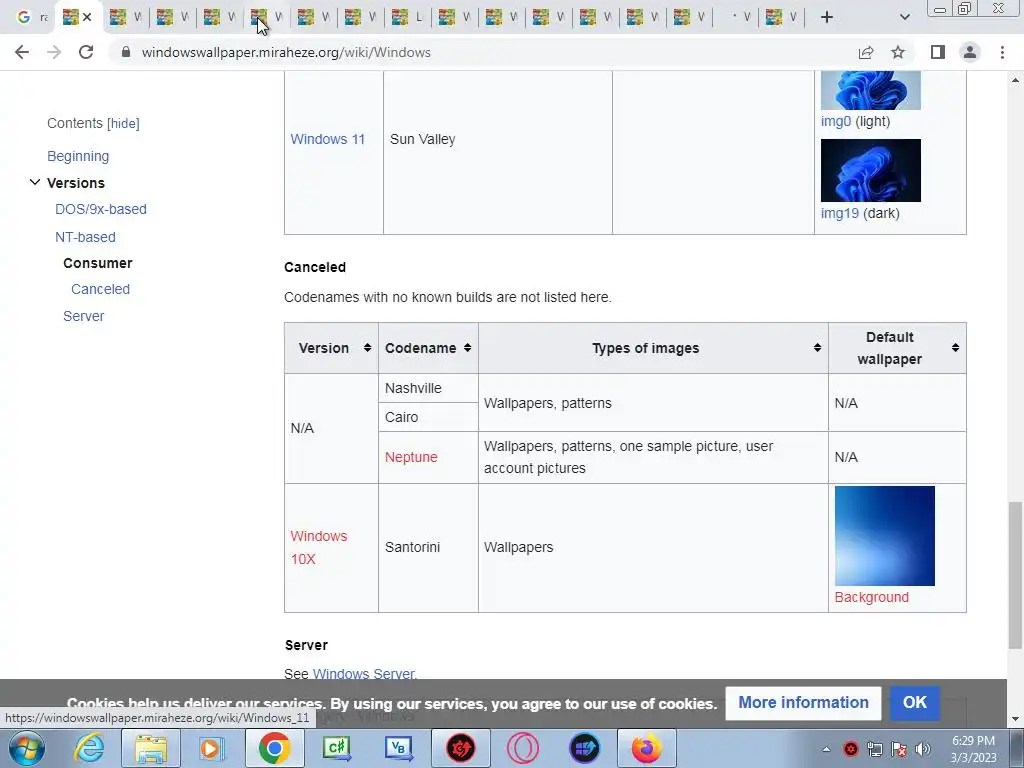Sort table by Version column
Viewport: 1024px width, 768px height.
click(x=331, y=348)
